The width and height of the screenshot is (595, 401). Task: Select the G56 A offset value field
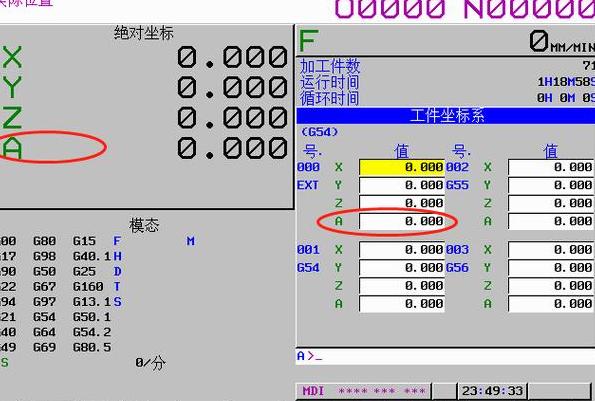[551, 304]
